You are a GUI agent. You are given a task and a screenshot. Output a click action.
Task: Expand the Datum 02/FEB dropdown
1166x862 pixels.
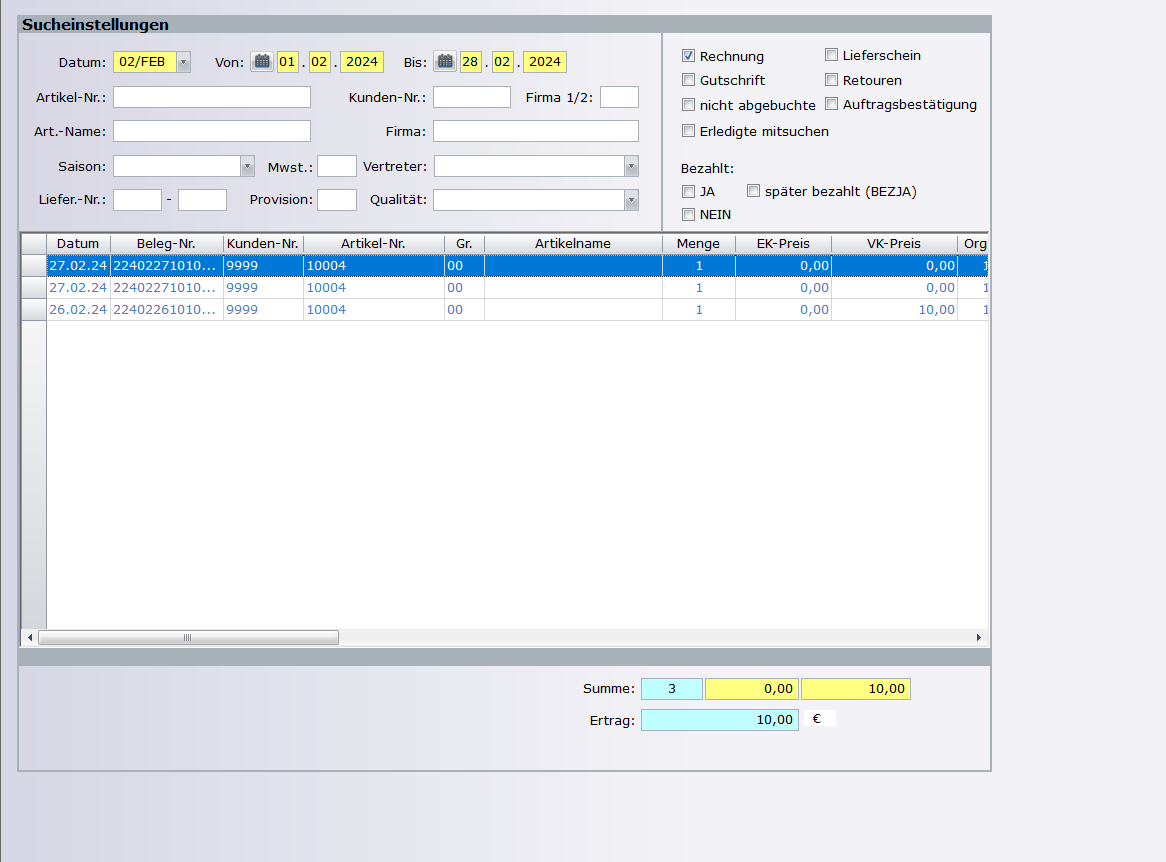(x=184, y=62)
